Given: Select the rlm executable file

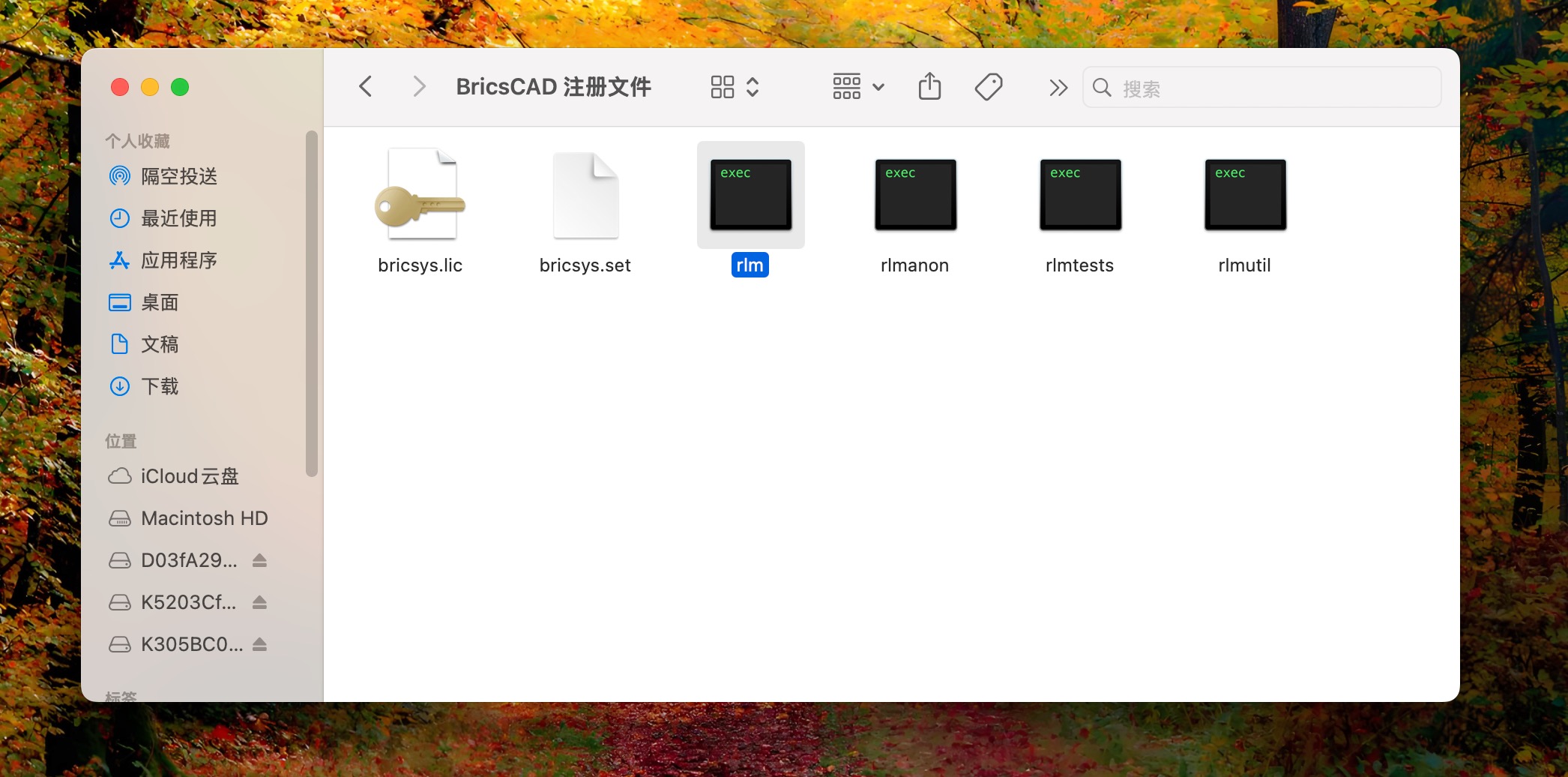Looking at the screenshot, I should tap(750, 196).
